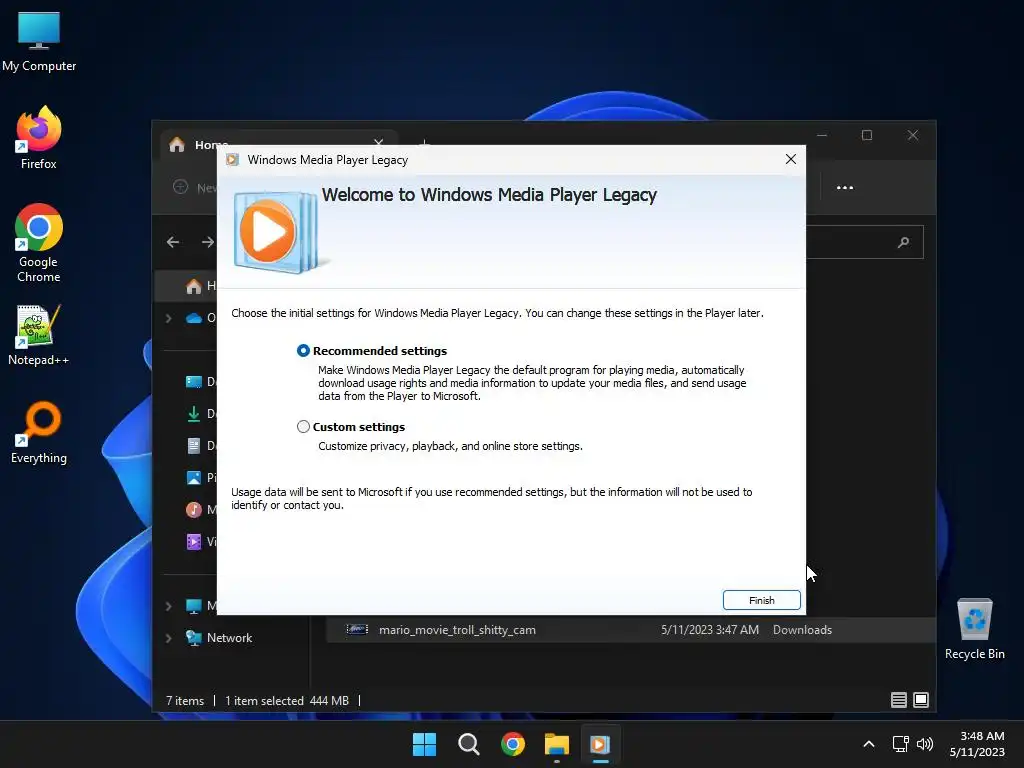Go forward in File Explorer
The width and height of the screenshot is (1024, 768).
click(x=208, y=242)
